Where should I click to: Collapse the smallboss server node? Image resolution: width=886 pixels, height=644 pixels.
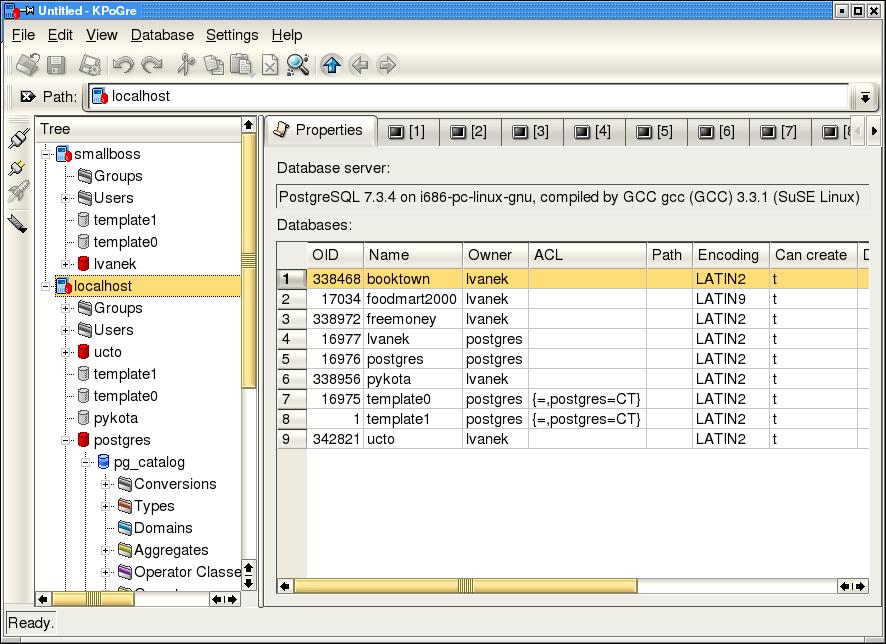(x=46, y=154)
